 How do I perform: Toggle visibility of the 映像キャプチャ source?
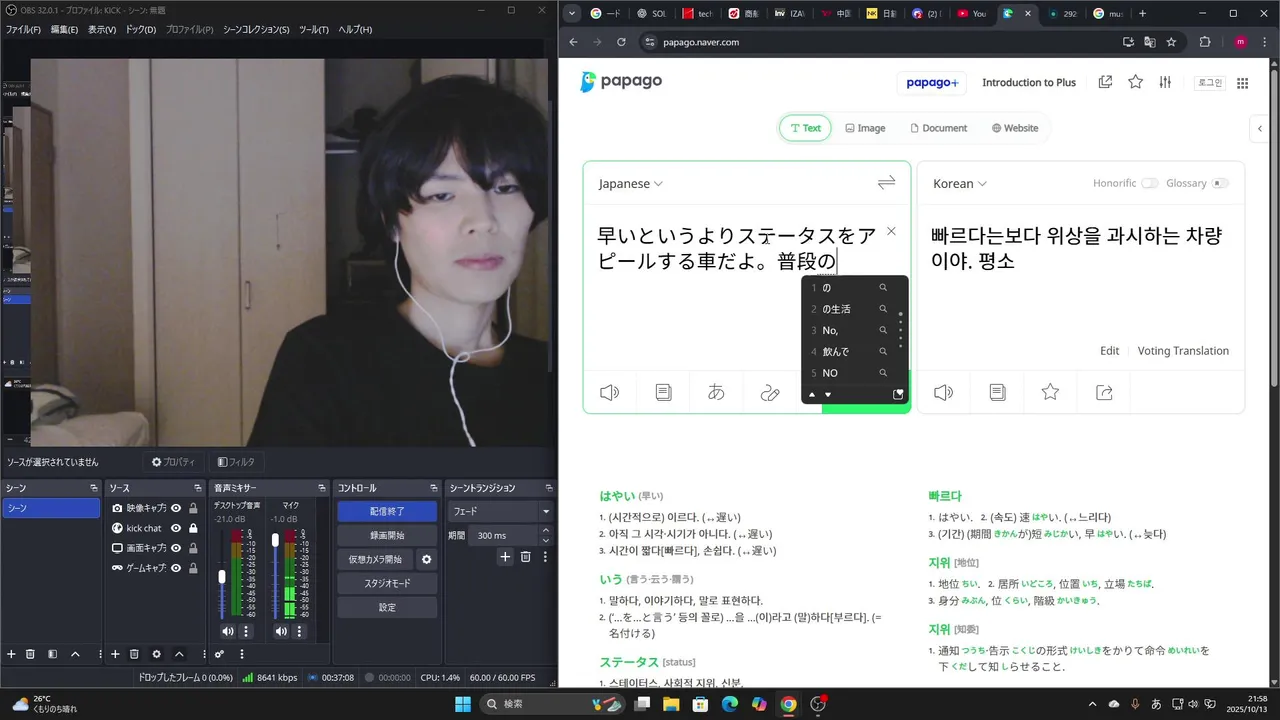pos(176,508)
